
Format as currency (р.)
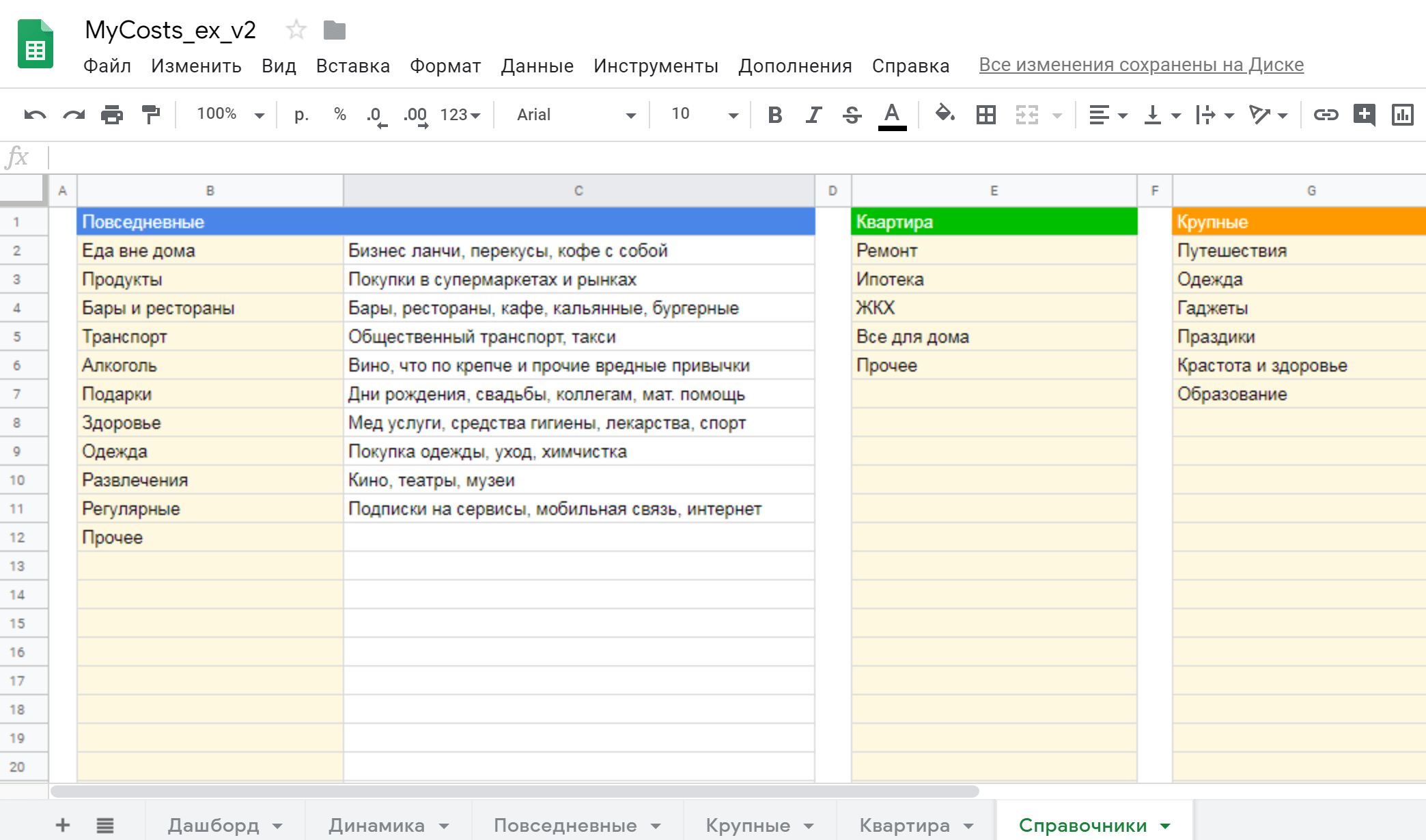pos(301,115)
